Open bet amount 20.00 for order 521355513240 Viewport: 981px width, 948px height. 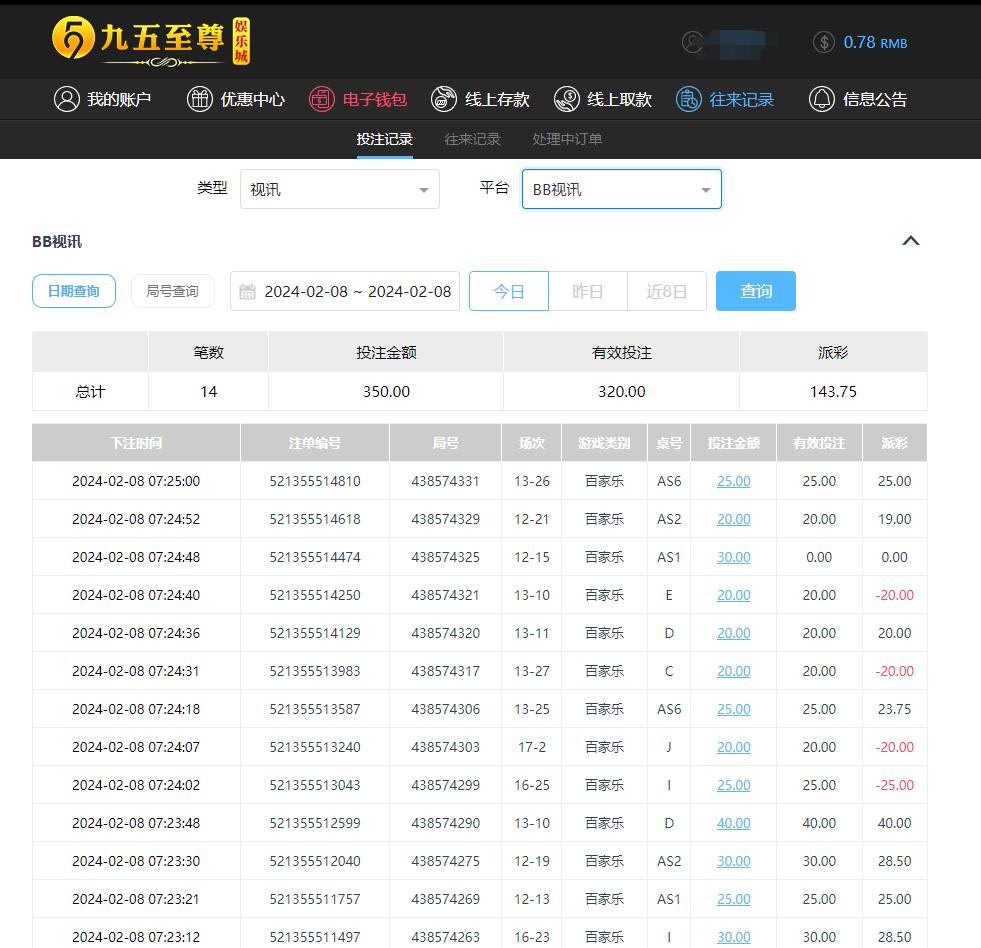(733, 747)
